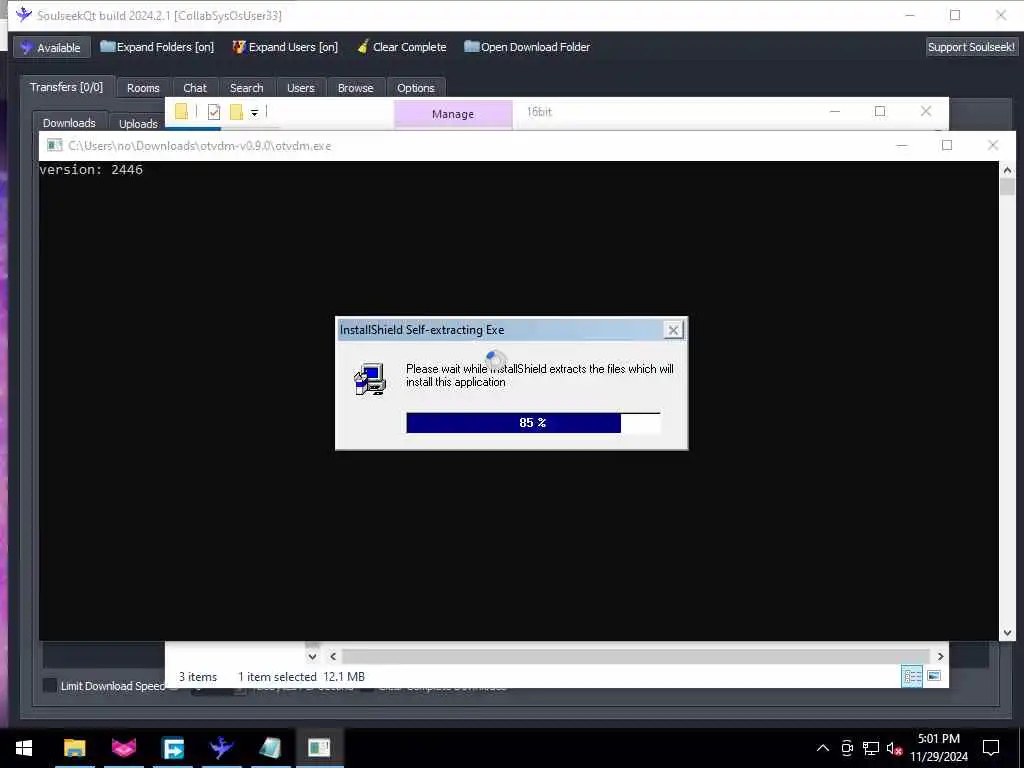Switch Explorer to Large icons view
The width and height of the screenshot is (1024, 768).
(934, 676)
